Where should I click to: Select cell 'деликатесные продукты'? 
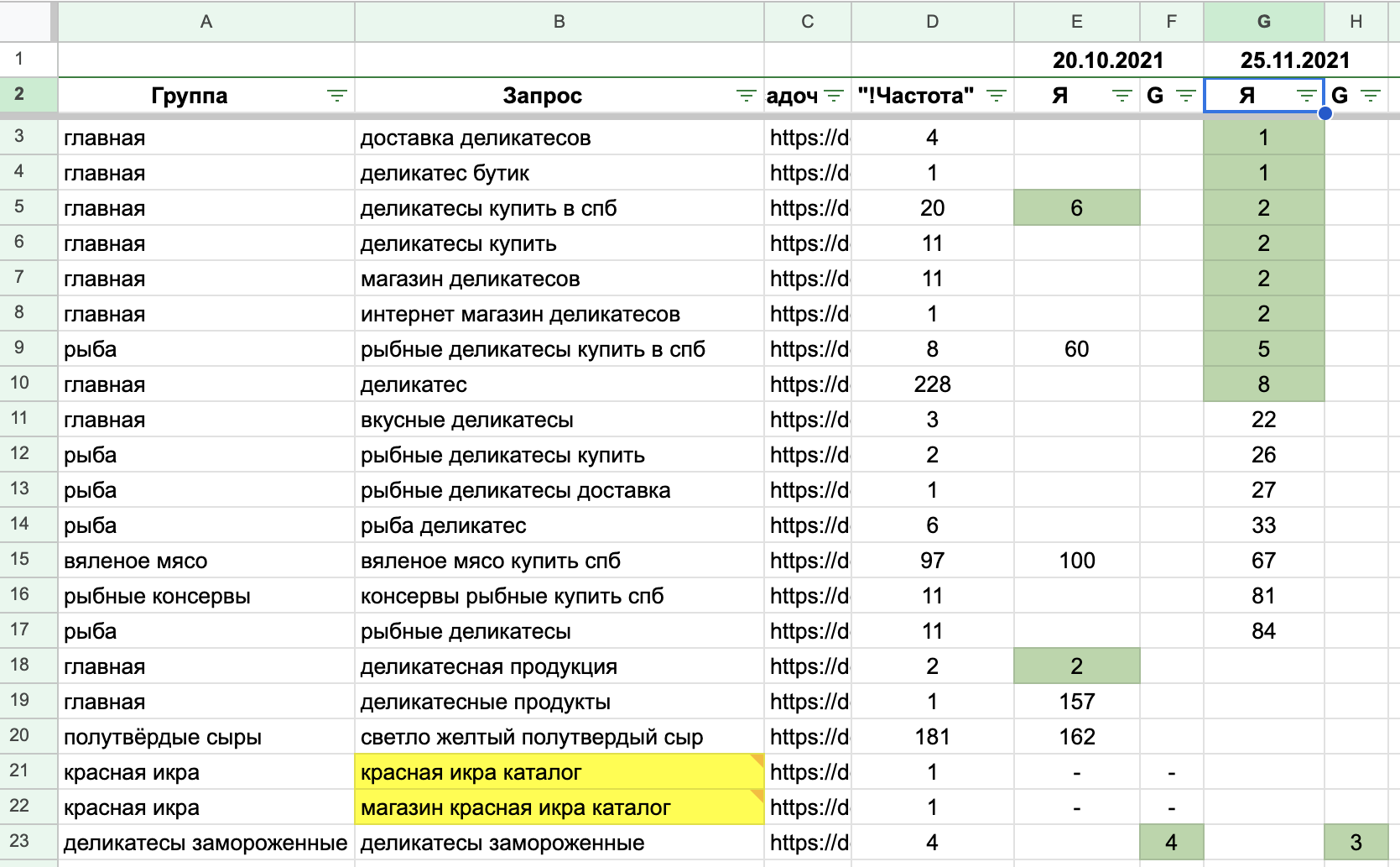point(559,702)
